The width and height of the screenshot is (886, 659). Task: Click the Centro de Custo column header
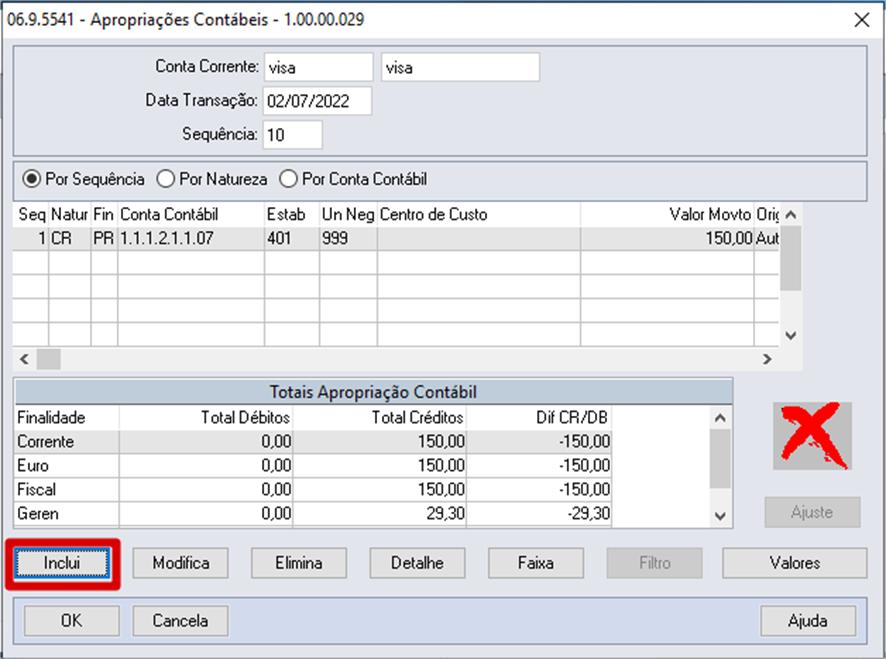[479, 215]
